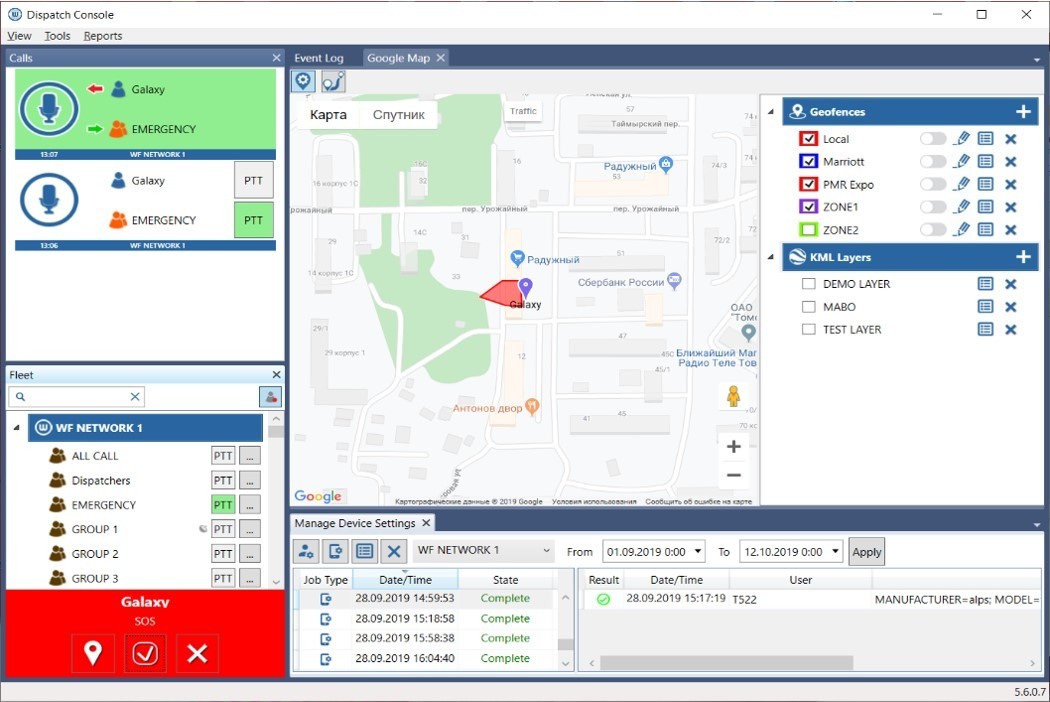Delete the ZONE1 geofence
Viewport: 1050px width, 702px height.
(x=1010, y=207)
